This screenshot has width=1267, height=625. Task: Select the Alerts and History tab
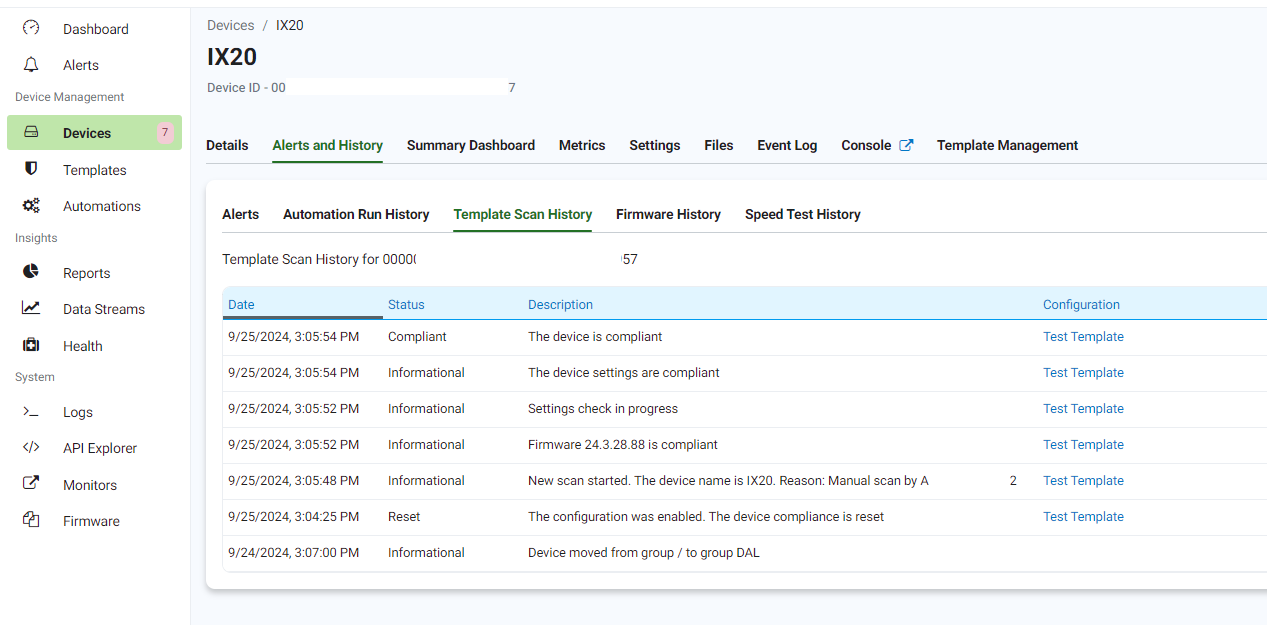point(328,145)
